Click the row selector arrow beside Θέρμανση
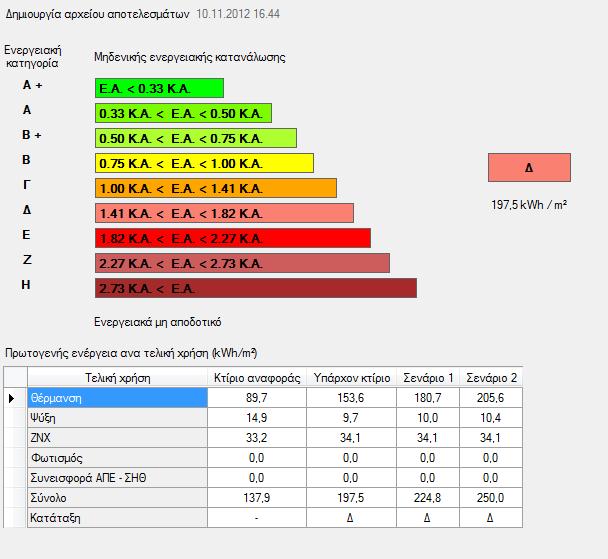The height and width of the screenshot is (559, 608). [11, 398]
